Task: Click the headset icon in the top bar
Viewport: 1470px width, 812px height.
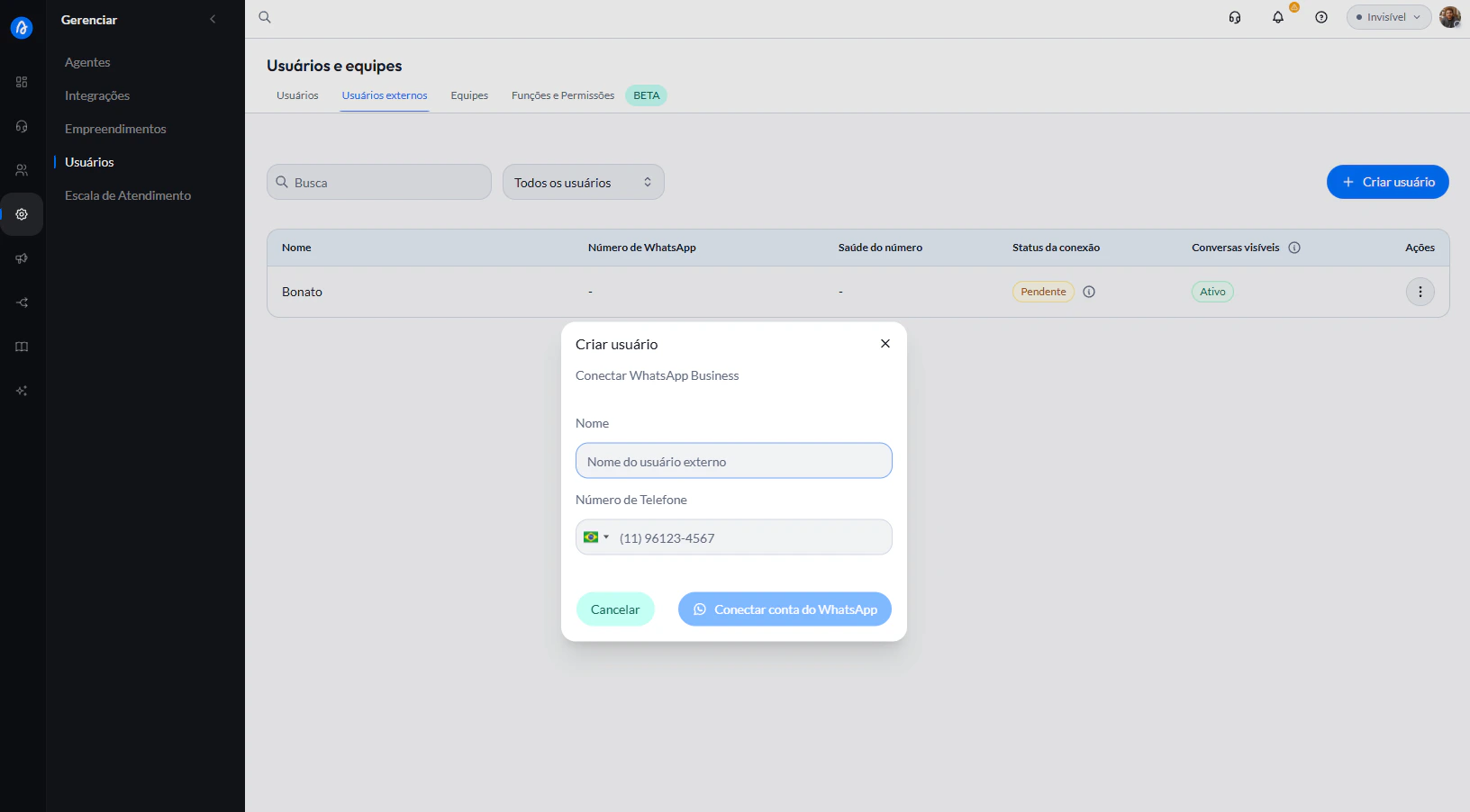Action: click(x=1235, y=17)
